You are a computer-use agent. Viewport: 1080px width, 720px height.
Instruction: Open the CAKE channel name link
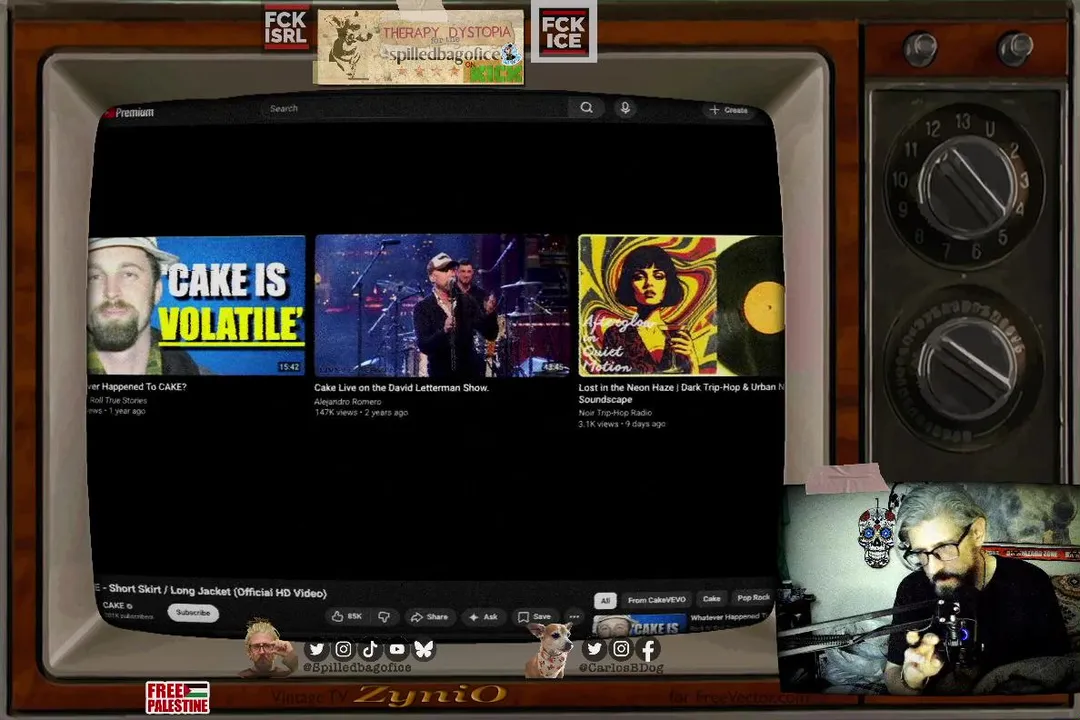(x=114, y=606)
